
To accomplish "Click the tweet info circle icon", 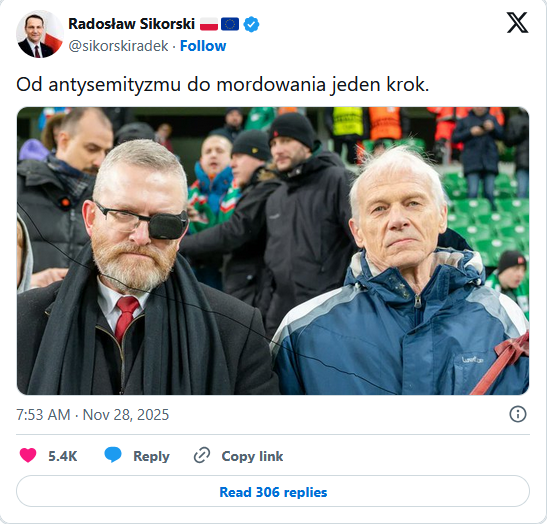I will pos(518,414).
